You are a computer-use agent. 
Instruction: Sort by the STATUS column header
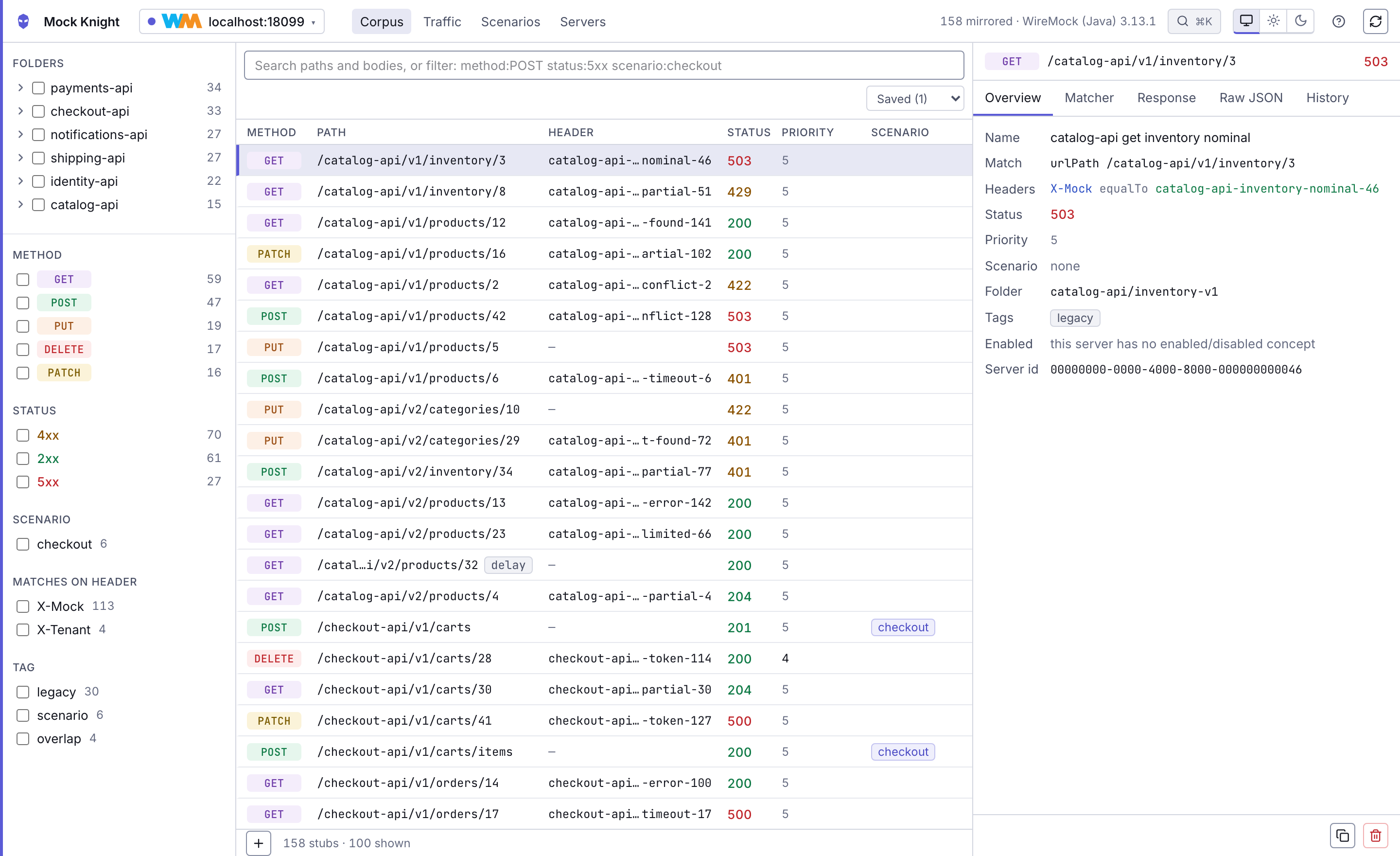[748, 132]
